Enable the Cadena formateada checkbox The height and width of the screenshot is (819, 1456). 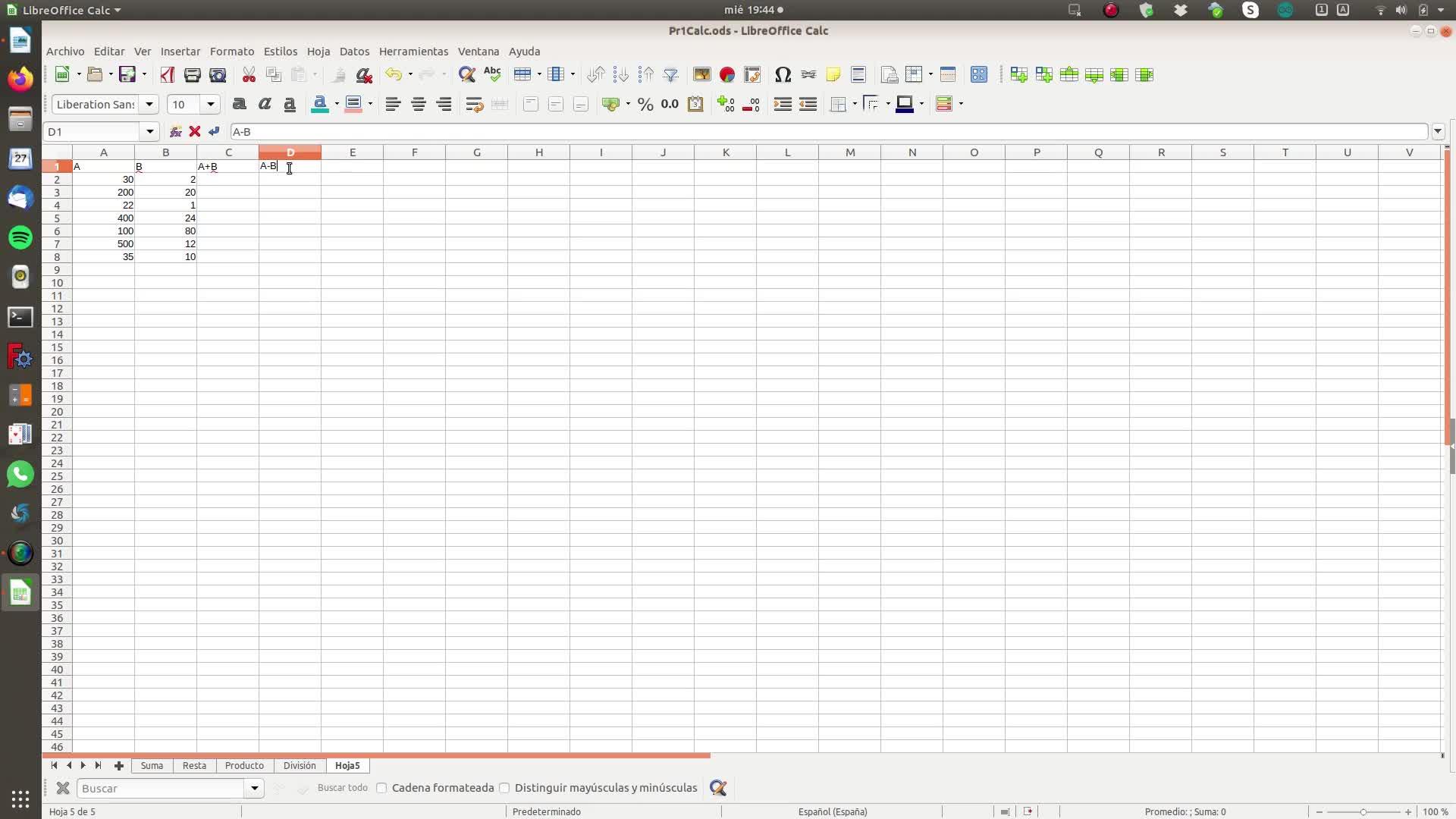click(382, 788)
